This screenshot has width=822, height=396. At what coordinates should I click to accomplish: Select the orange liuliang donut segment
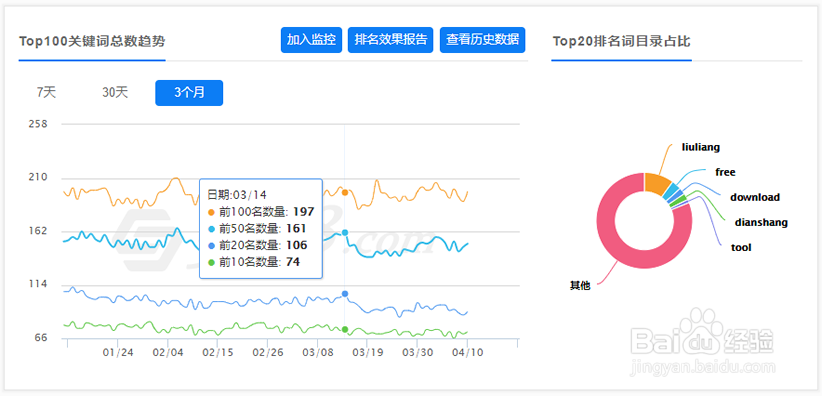click(x=658, y=183)
